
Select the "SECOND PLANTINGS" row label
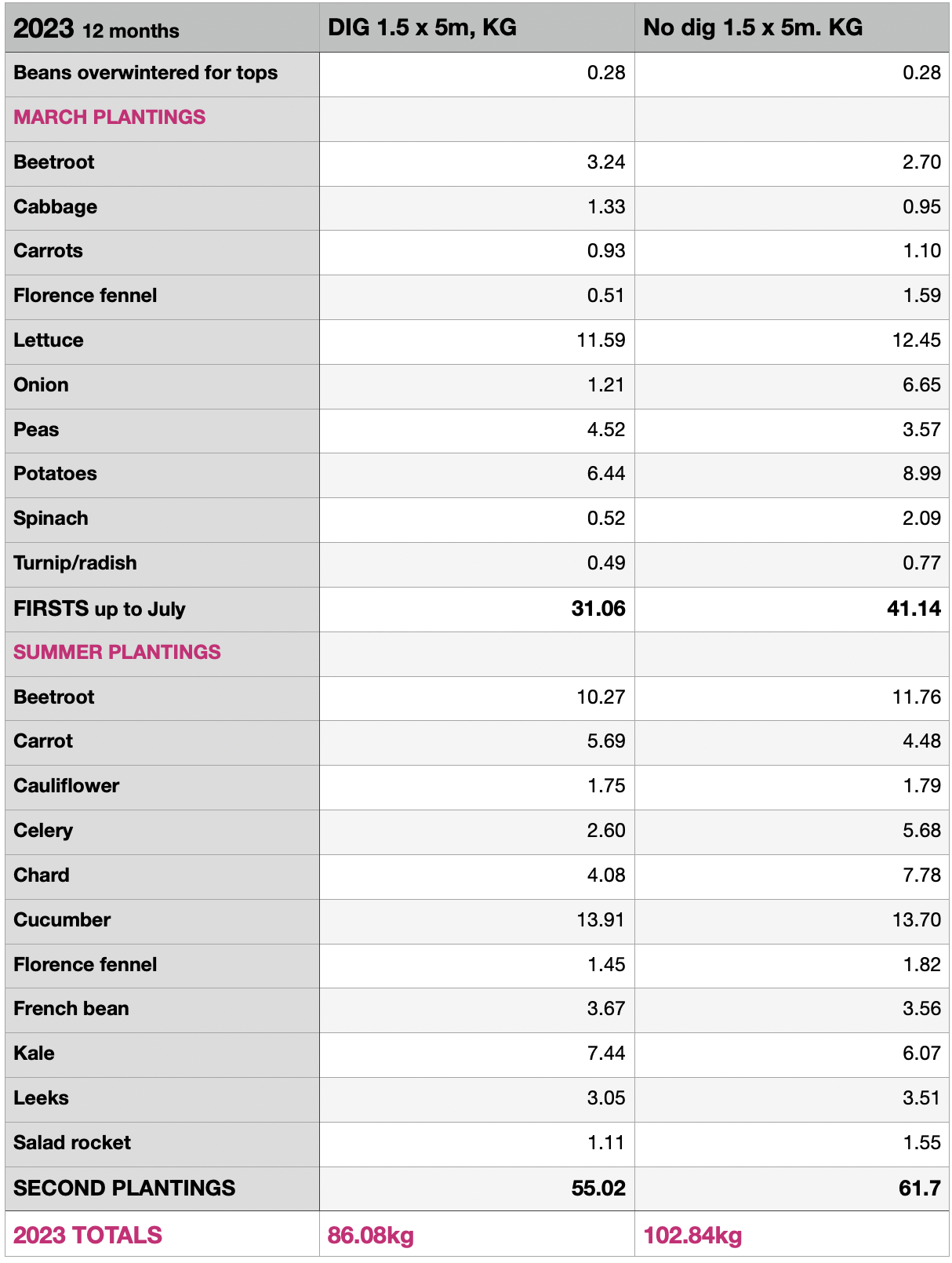point(124,1188)
